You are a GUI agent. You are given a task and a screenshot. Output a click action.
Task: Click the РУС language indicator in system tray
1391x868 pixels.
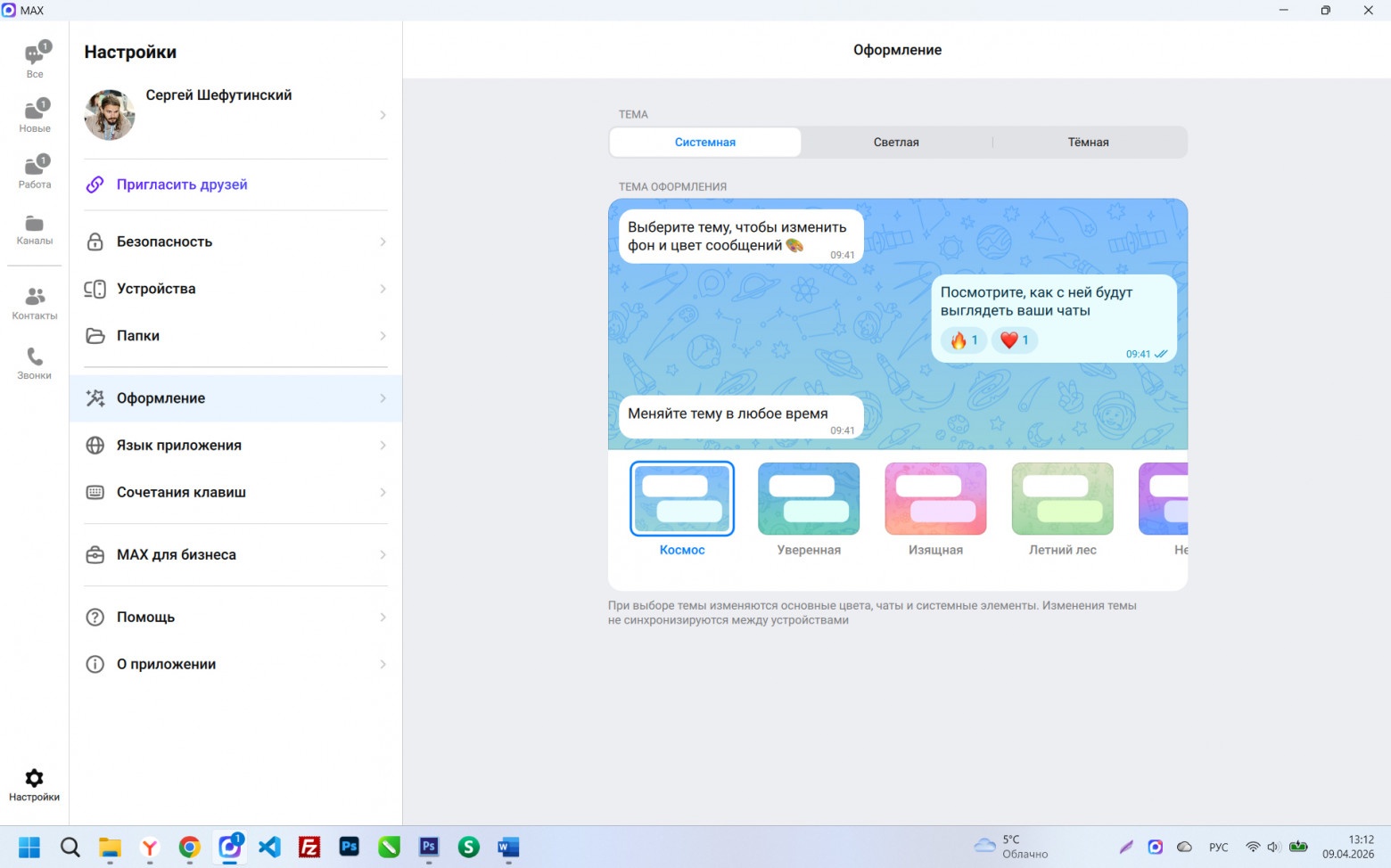click(1218, 847)
